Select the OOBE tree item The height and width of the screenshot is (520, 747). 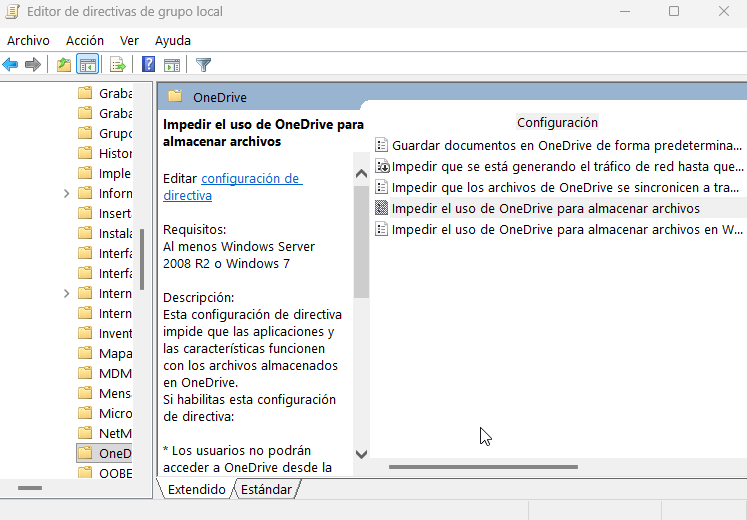(115, 473)
